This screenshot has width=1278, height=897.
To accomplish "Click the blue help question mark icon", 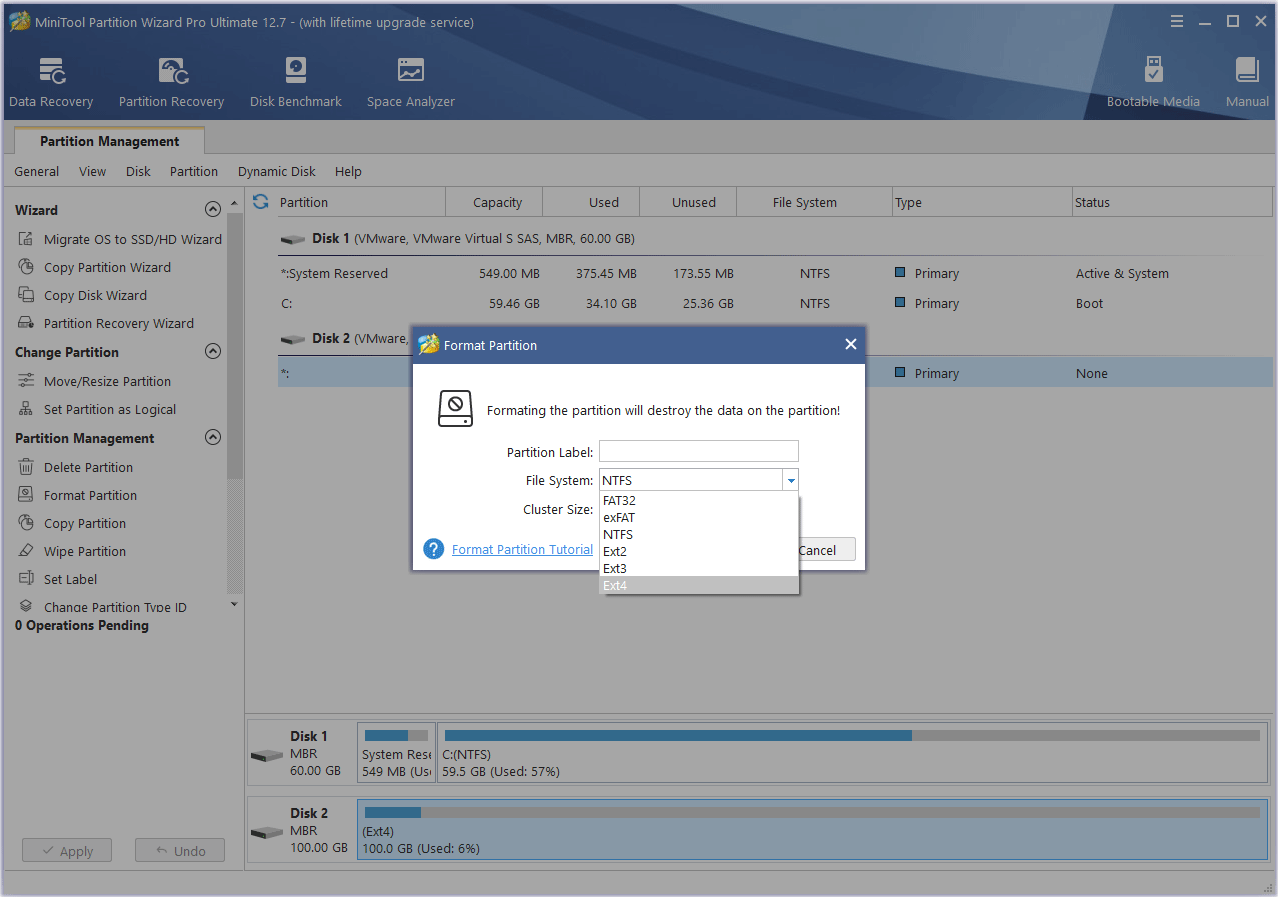I will pos(433,549).
